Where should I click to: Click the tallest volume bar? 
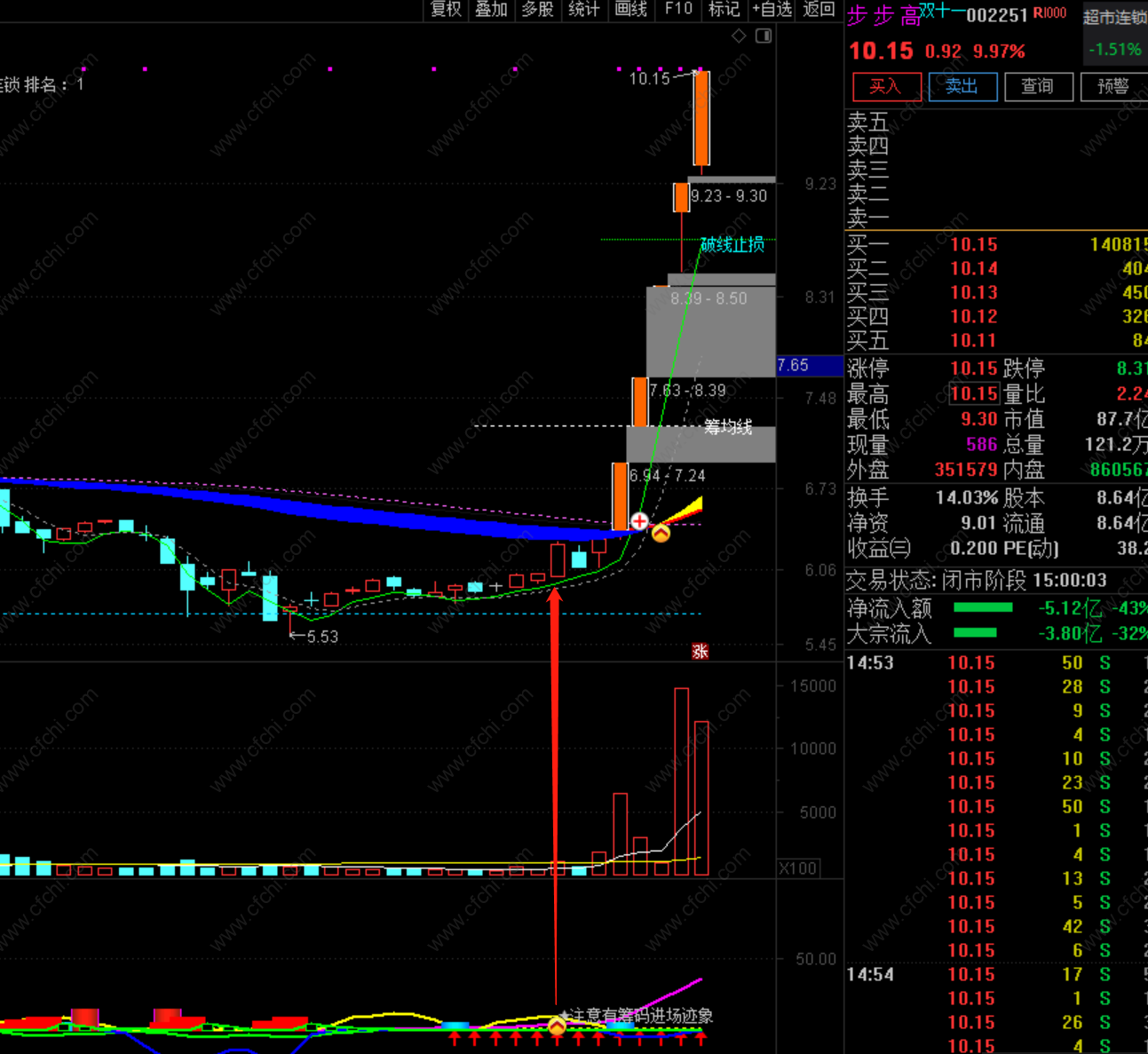tap(681, 781)
